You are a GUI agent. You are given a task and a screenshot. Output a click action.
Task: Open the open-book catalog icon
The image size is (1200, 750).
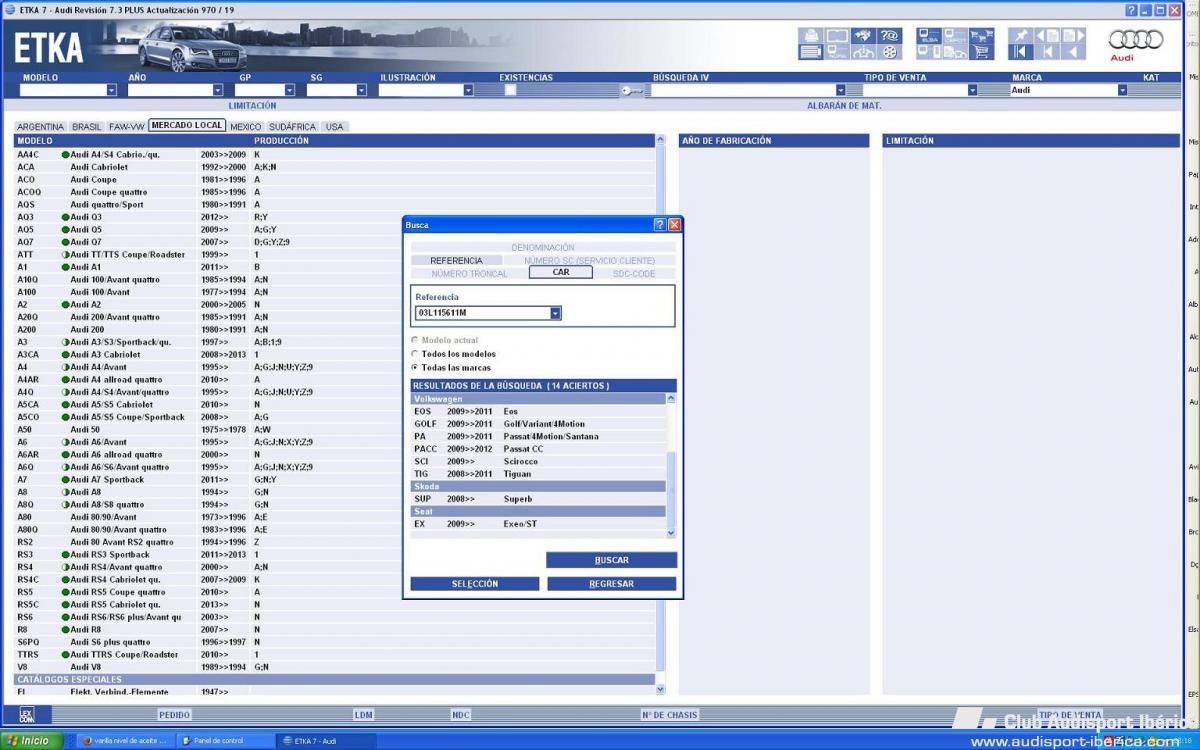tap(838, 36)
